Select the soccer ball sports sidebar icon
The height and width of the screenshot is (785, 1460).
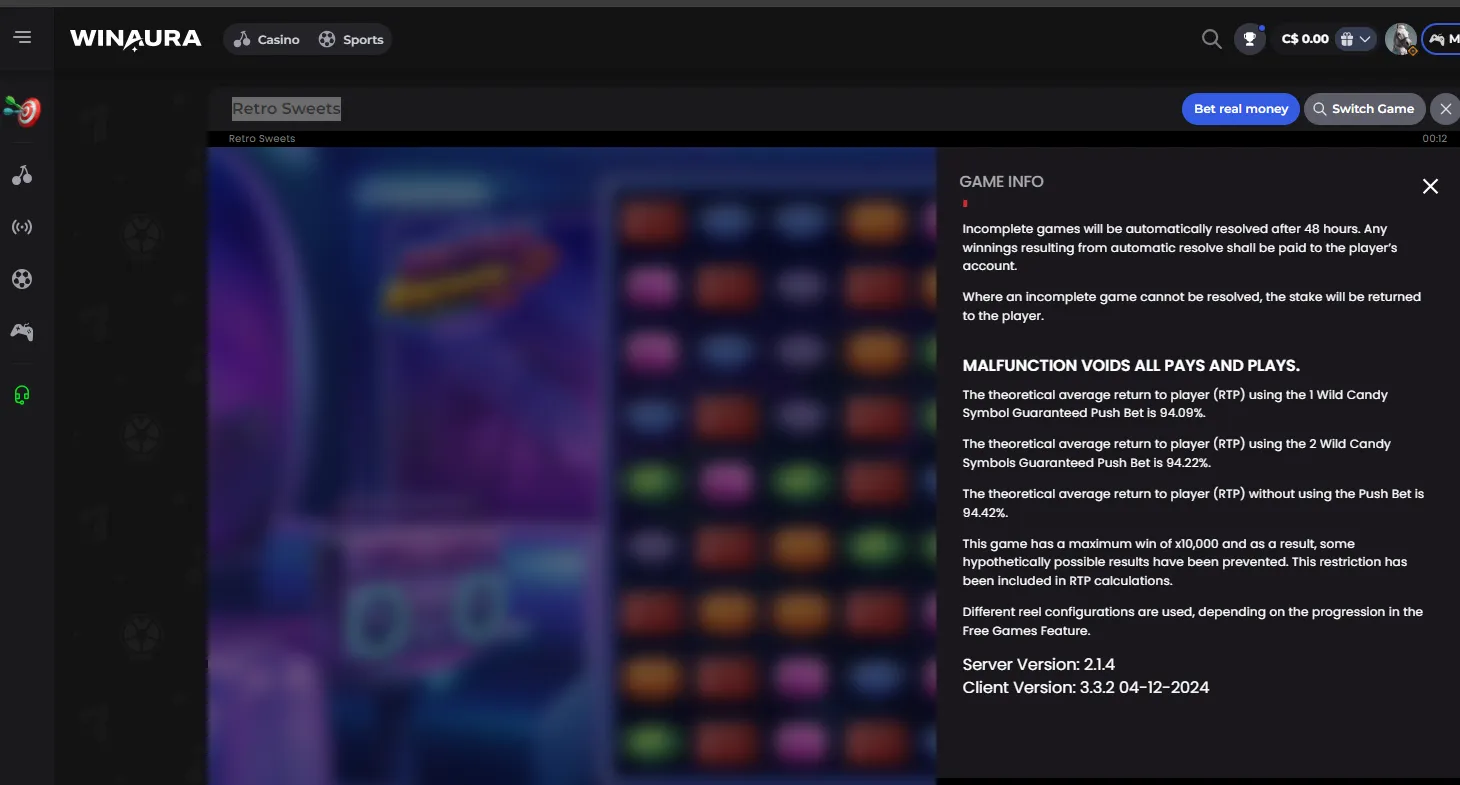[22, 279]
